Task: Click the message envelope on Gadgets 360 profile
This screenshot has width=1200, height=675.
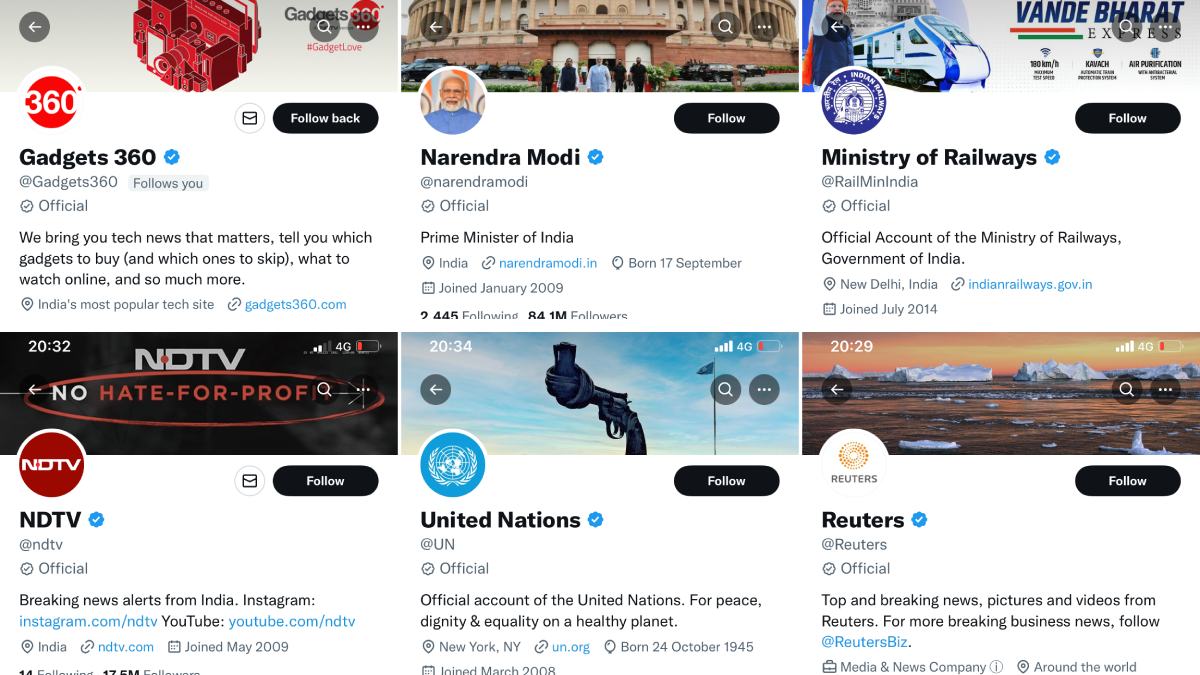Action: pyautogui.click(x=249, y=118)
